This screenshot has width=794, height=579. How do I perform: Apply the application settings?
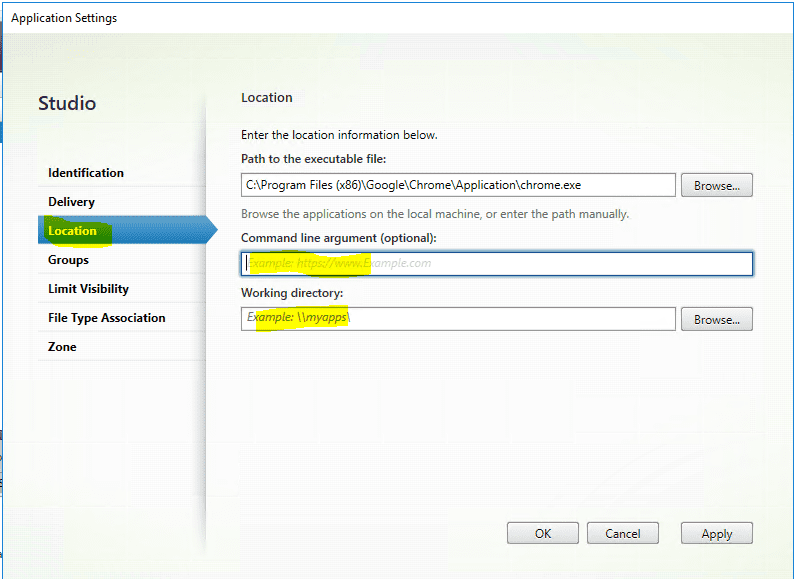pyautogui.click(x=717, y=533)
